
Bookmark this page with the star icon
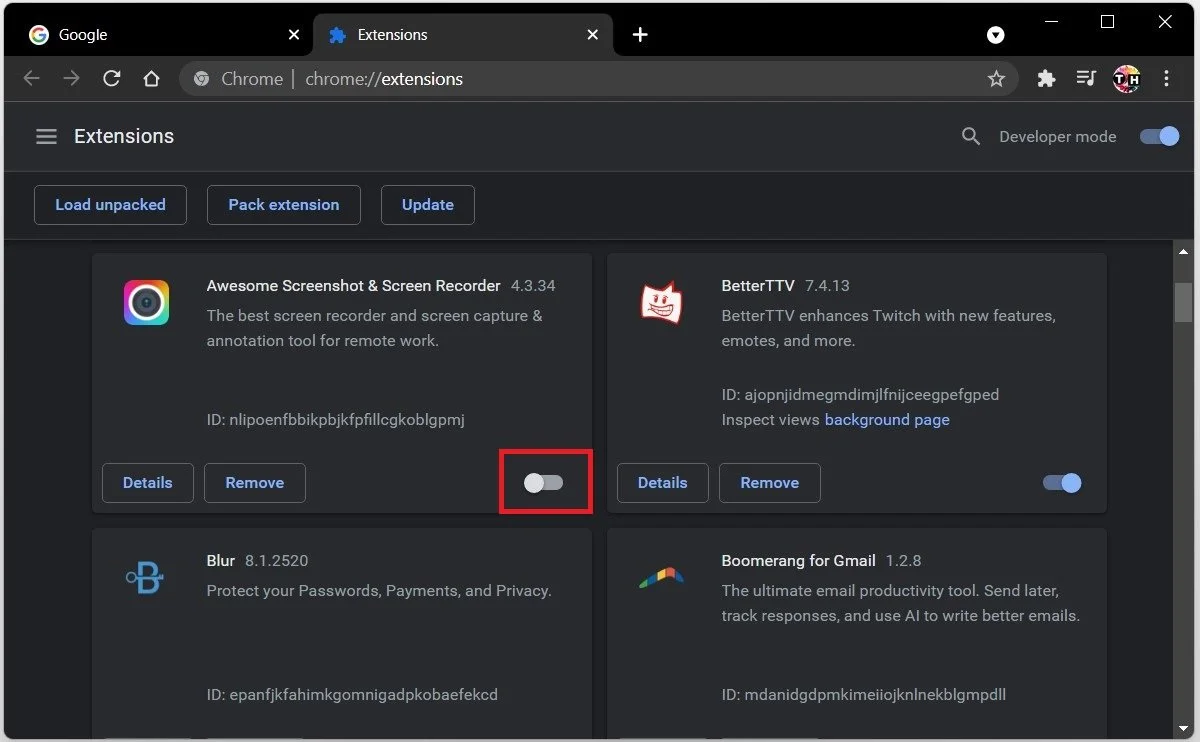tap(996, 79)
